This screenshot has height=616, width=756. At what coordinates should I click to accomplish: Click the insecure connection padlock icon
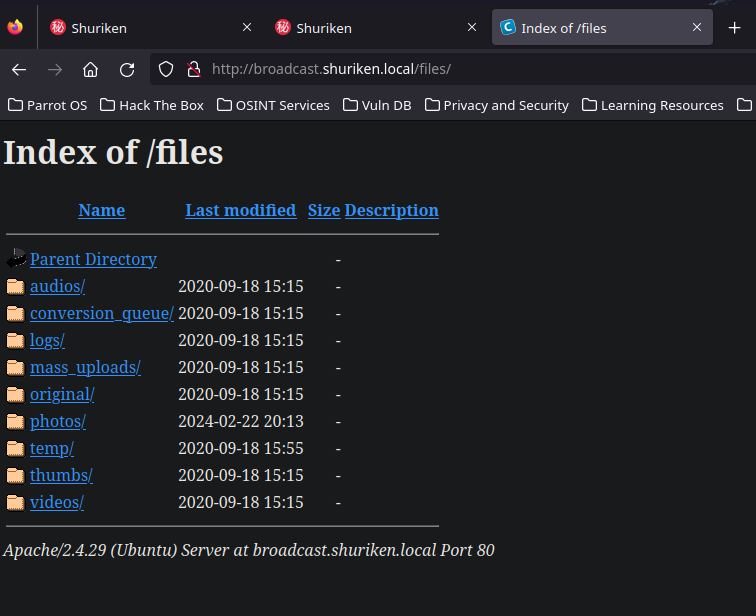[x=194, y=69]
